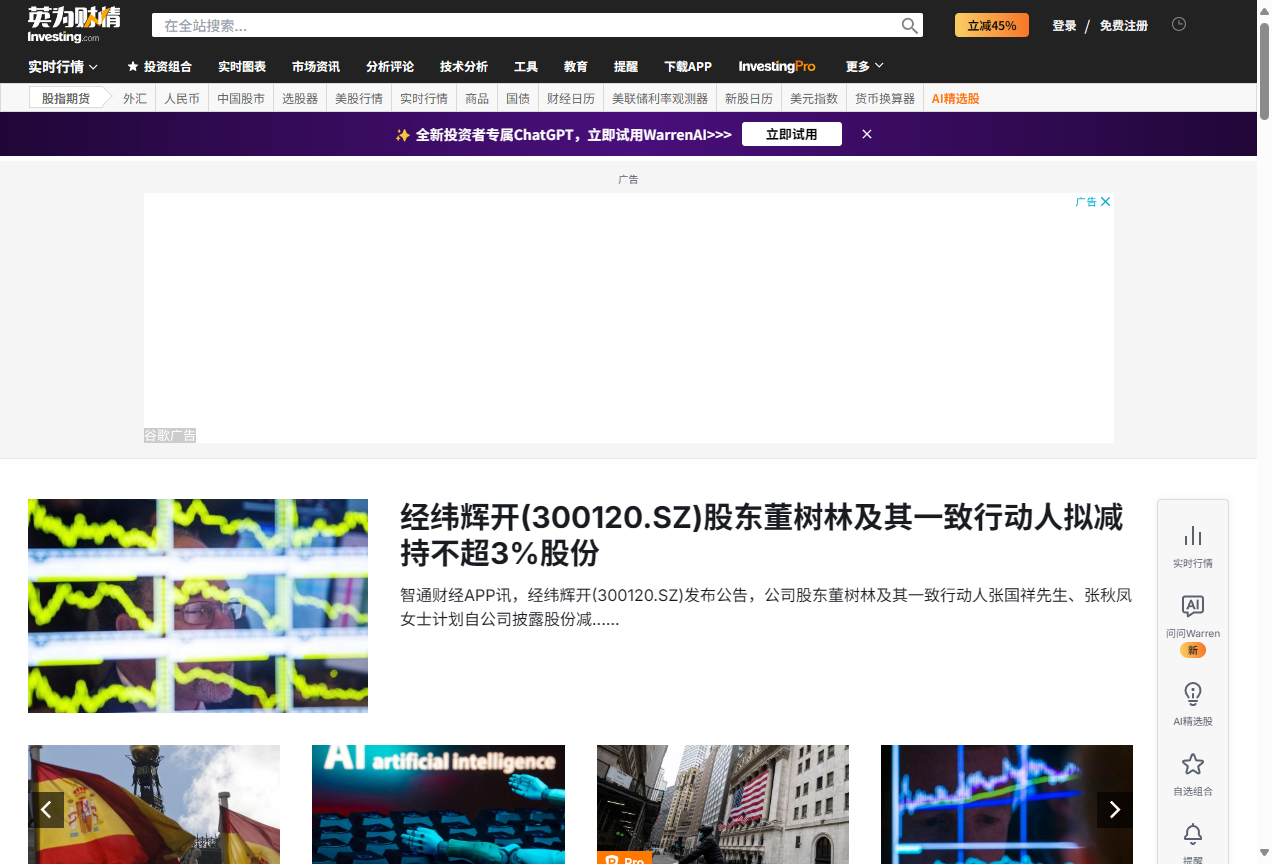This screenshot has height=864, width=1272.
Task: Select the 自选组合 star icon
Action: 1192,763
